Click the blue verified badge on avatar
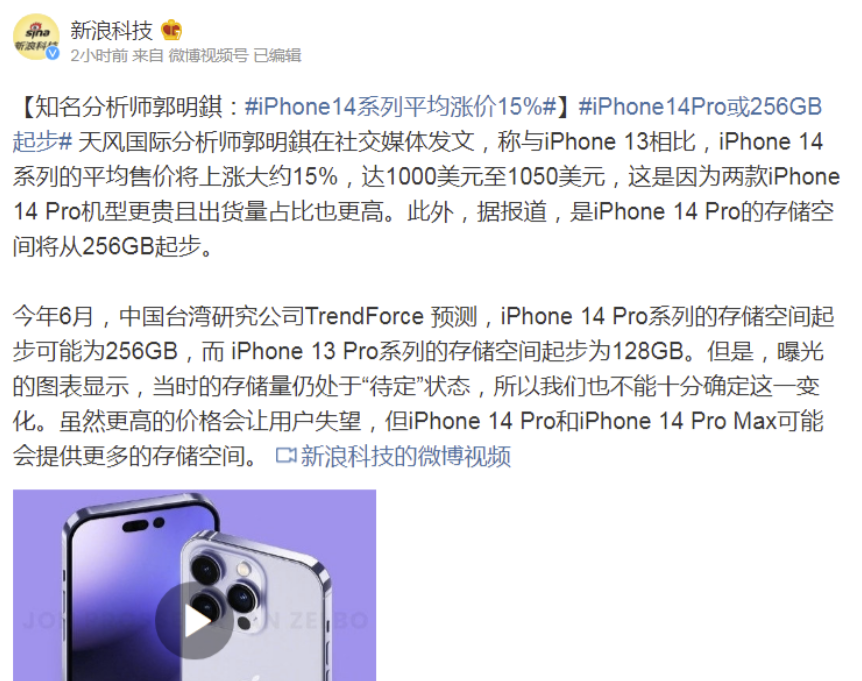Viewport: 862px width, 681px height. [52, 53]
